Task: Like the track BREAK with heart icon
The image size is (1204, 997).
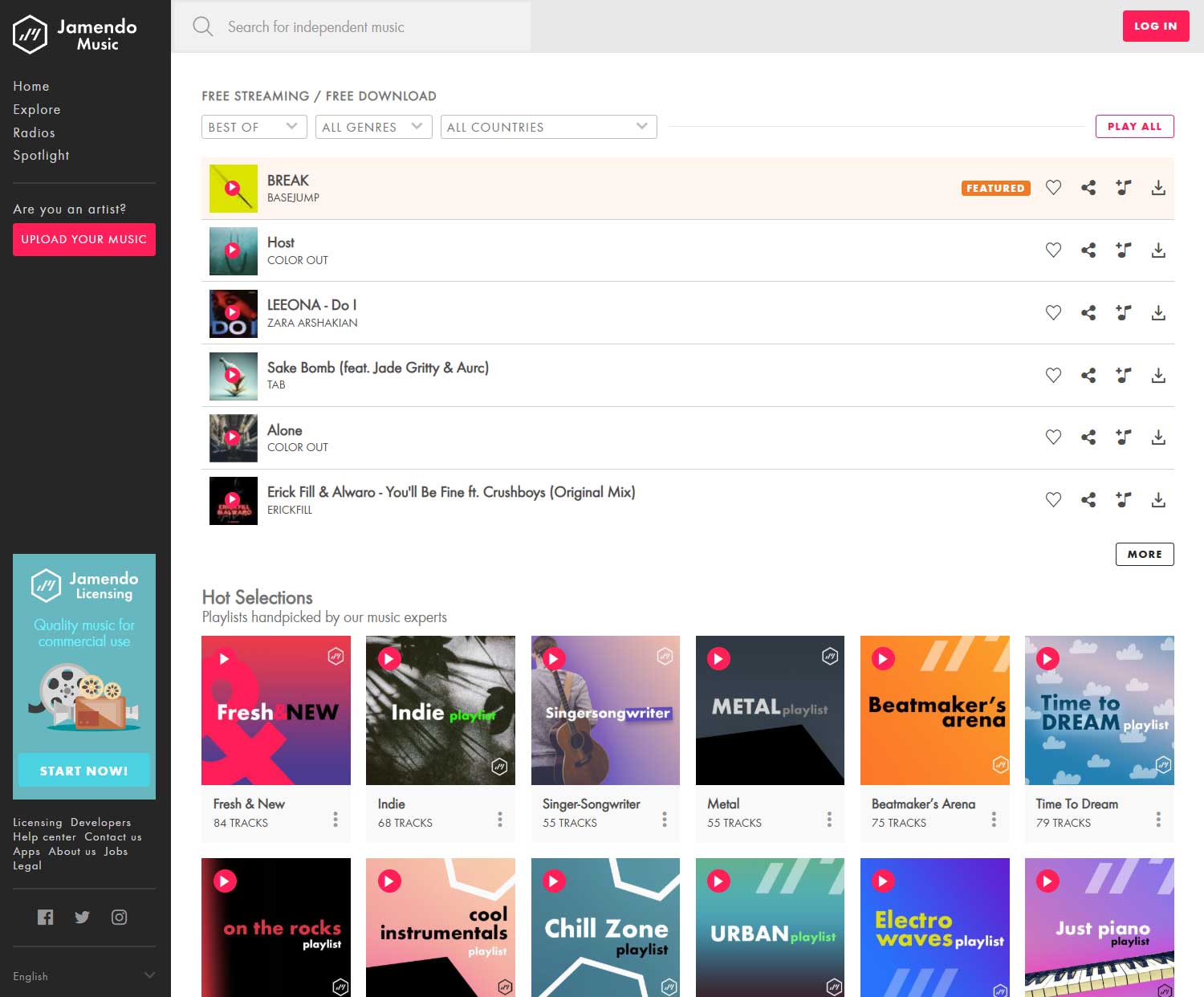Action: coord(1053,188)
